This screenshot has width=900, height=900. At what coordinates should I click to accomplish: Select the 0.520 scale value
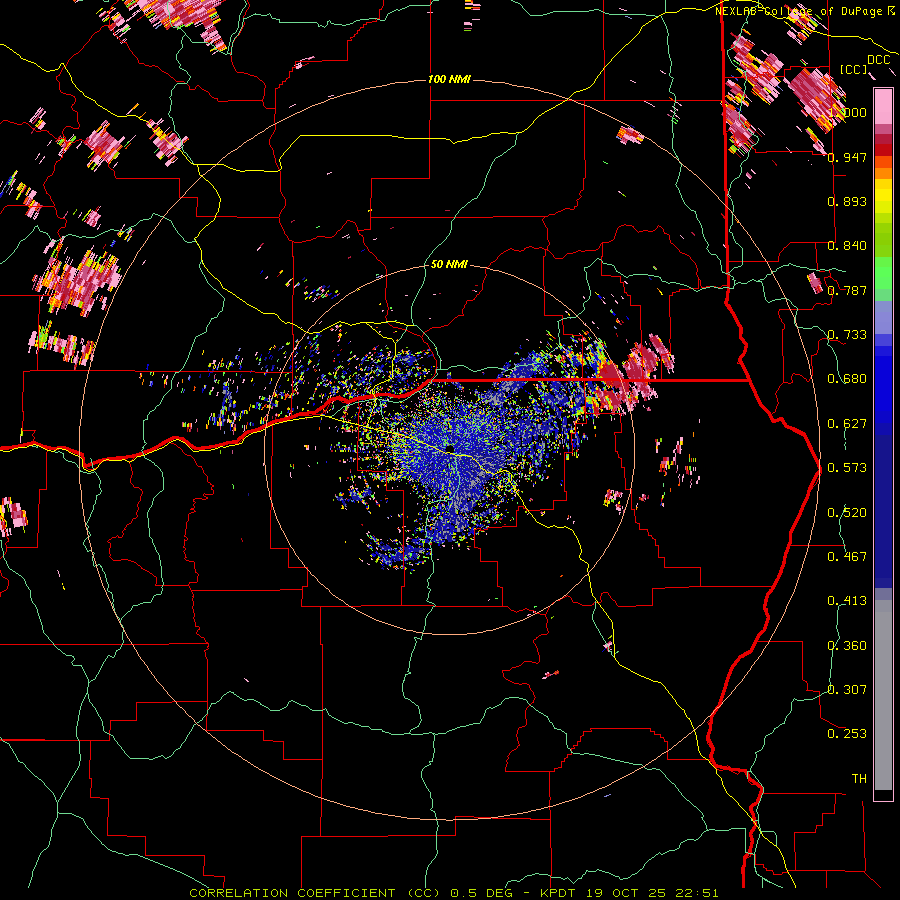click(847, 513)
